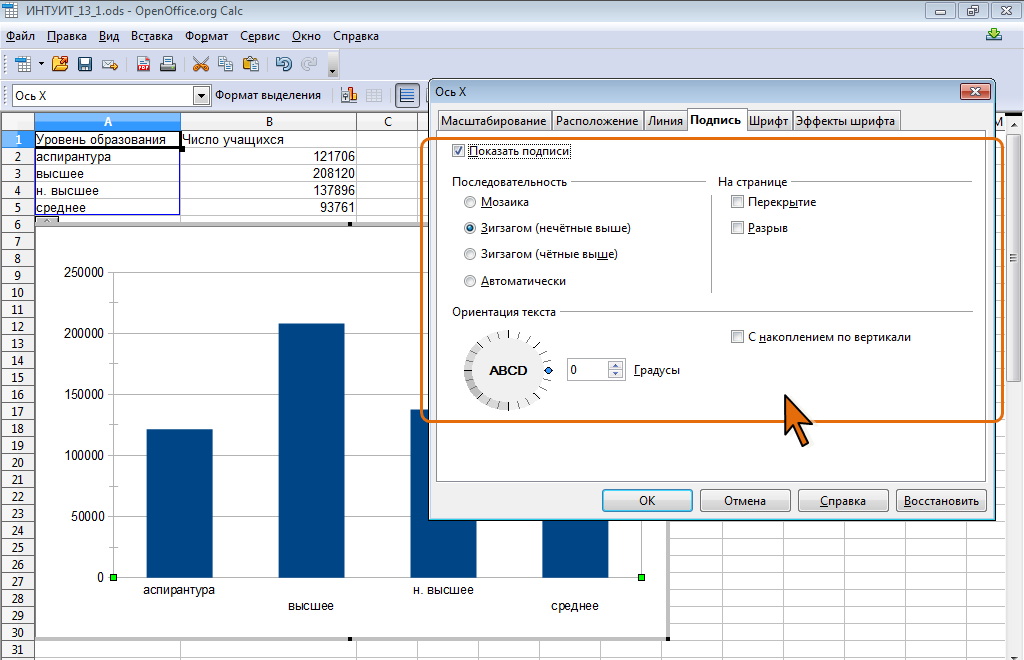Click the Paste clipboard icon
The width and height of the screenshot is (1024, 660).
[x=251, y=64]
